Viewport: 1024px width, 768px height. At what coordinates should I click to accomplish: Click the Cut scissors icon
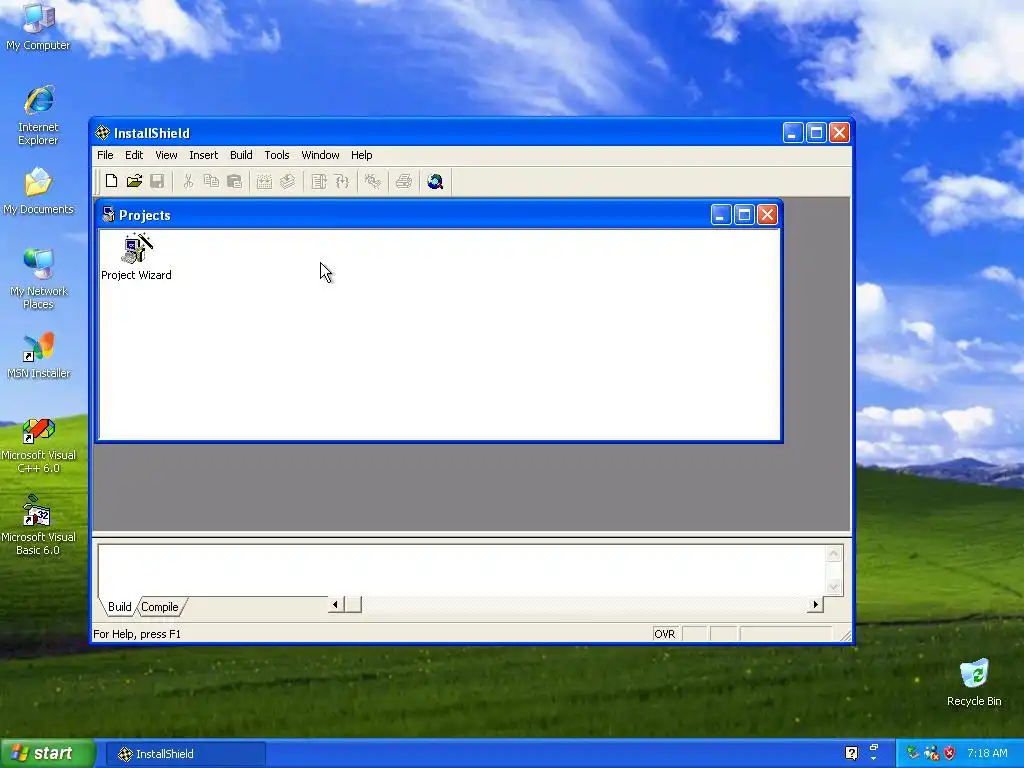pos(189,181)
